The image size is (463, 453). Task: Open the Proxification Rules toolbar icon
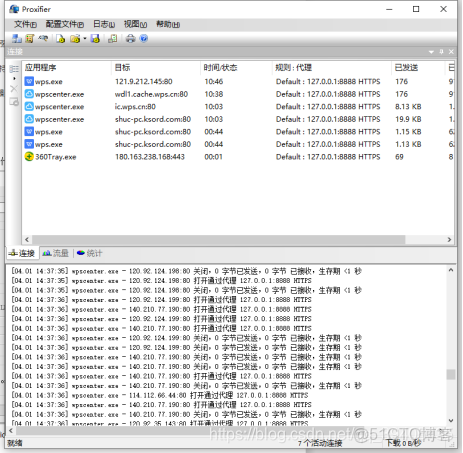(x=30, y=39)
